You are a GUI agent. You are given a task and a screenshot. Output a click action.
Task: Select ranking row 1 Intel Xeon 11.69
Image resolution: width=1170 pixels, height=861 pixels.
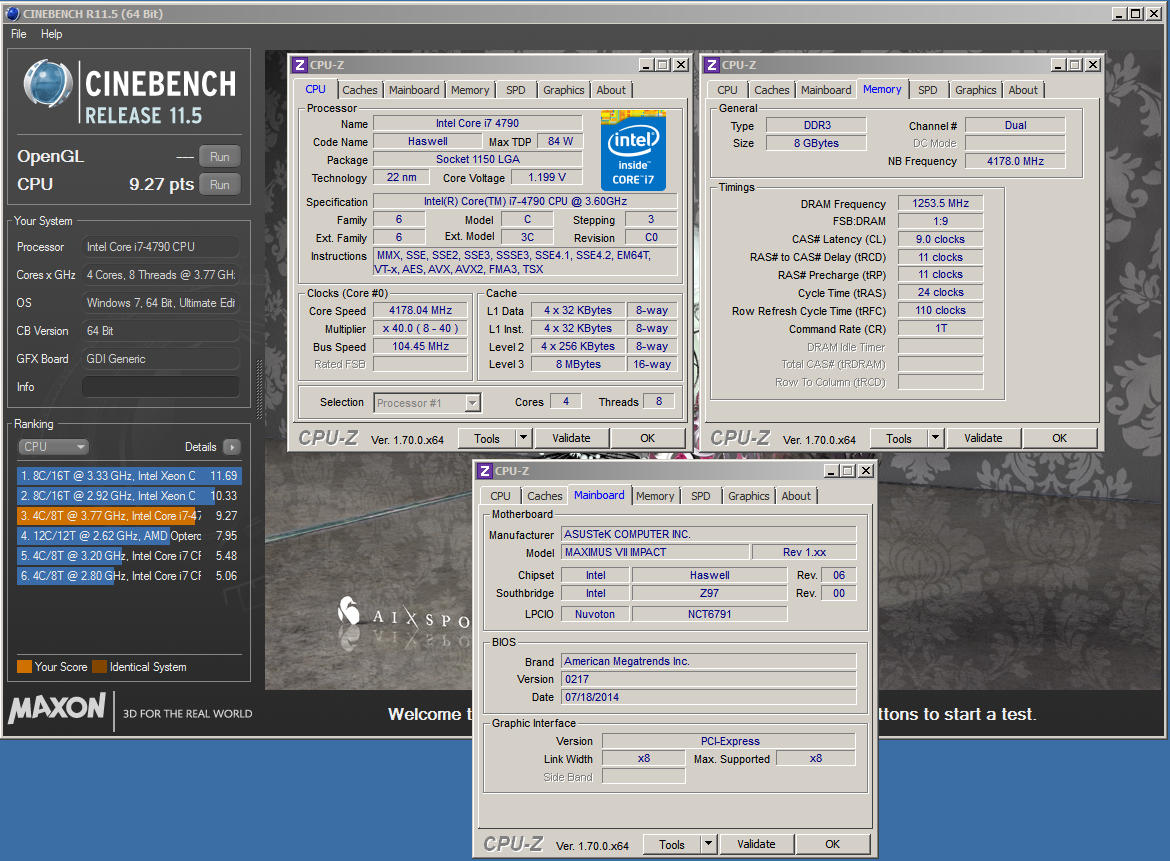[129, 475]
